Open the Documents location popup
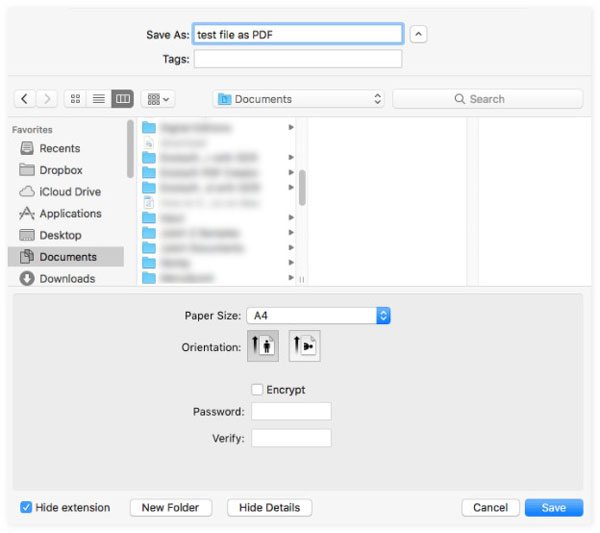 point(298,99)
